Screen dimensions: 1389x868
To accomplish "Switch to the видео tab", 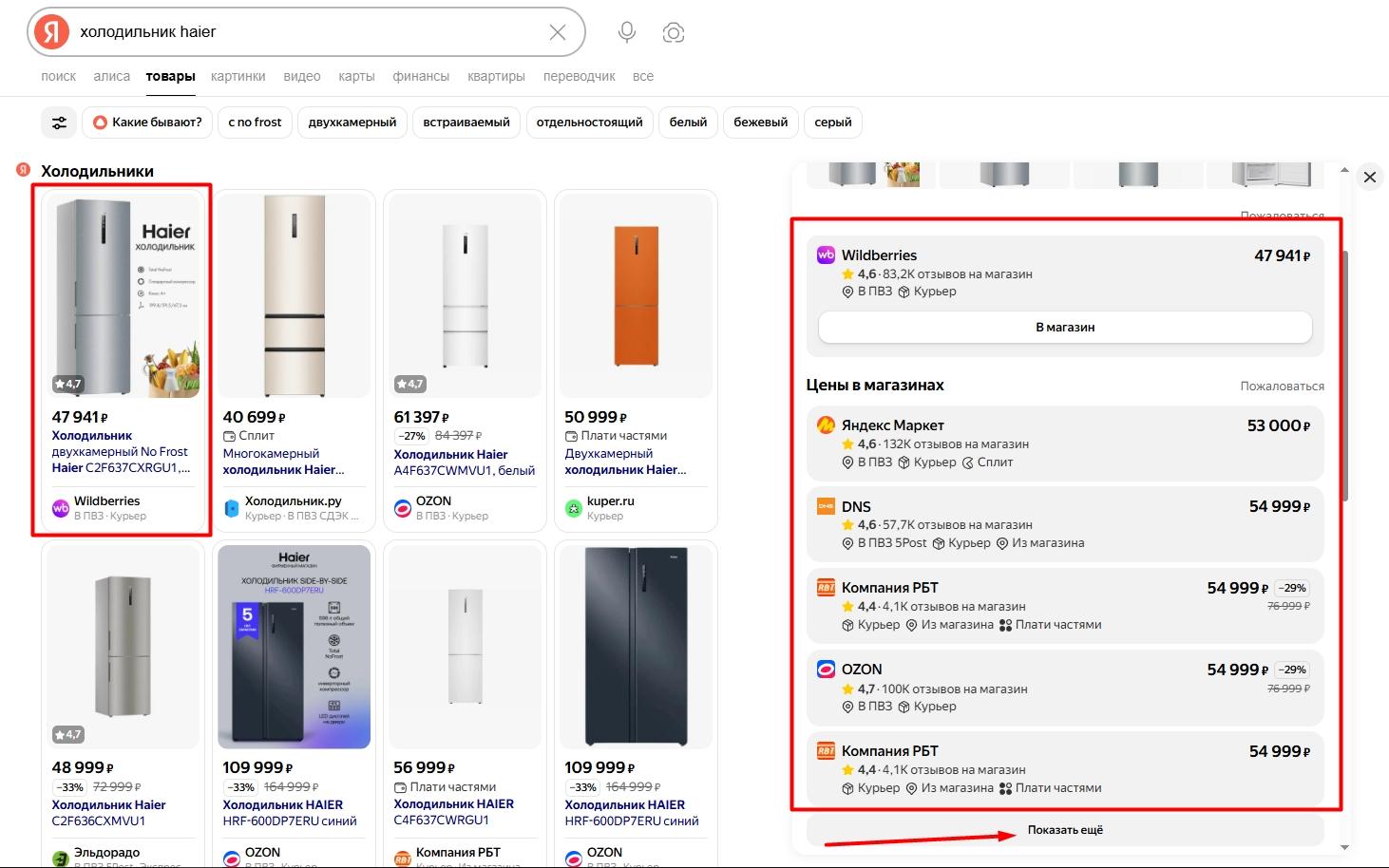I will (x=302, y=76).
